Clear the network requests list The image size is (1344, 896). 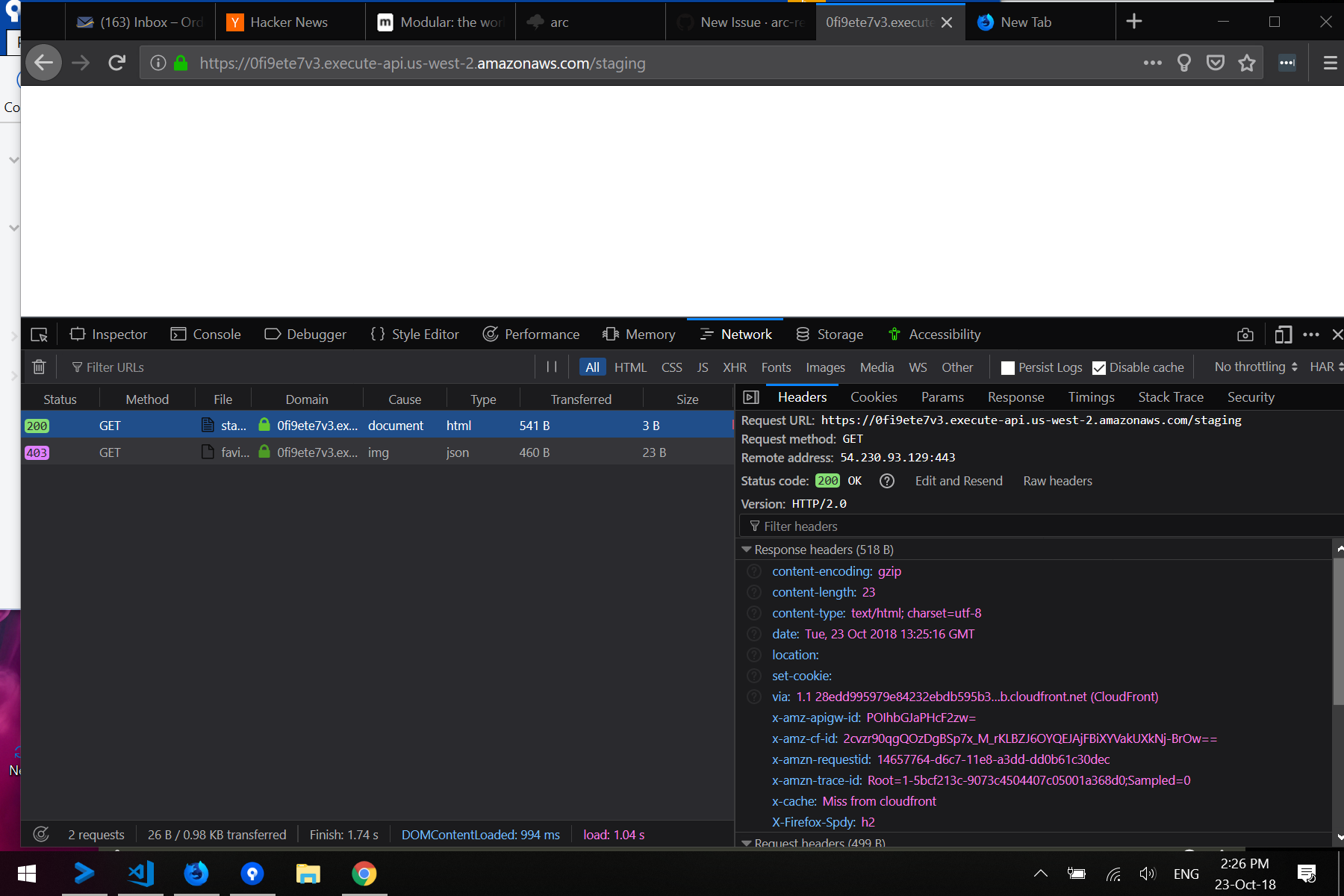39,367
